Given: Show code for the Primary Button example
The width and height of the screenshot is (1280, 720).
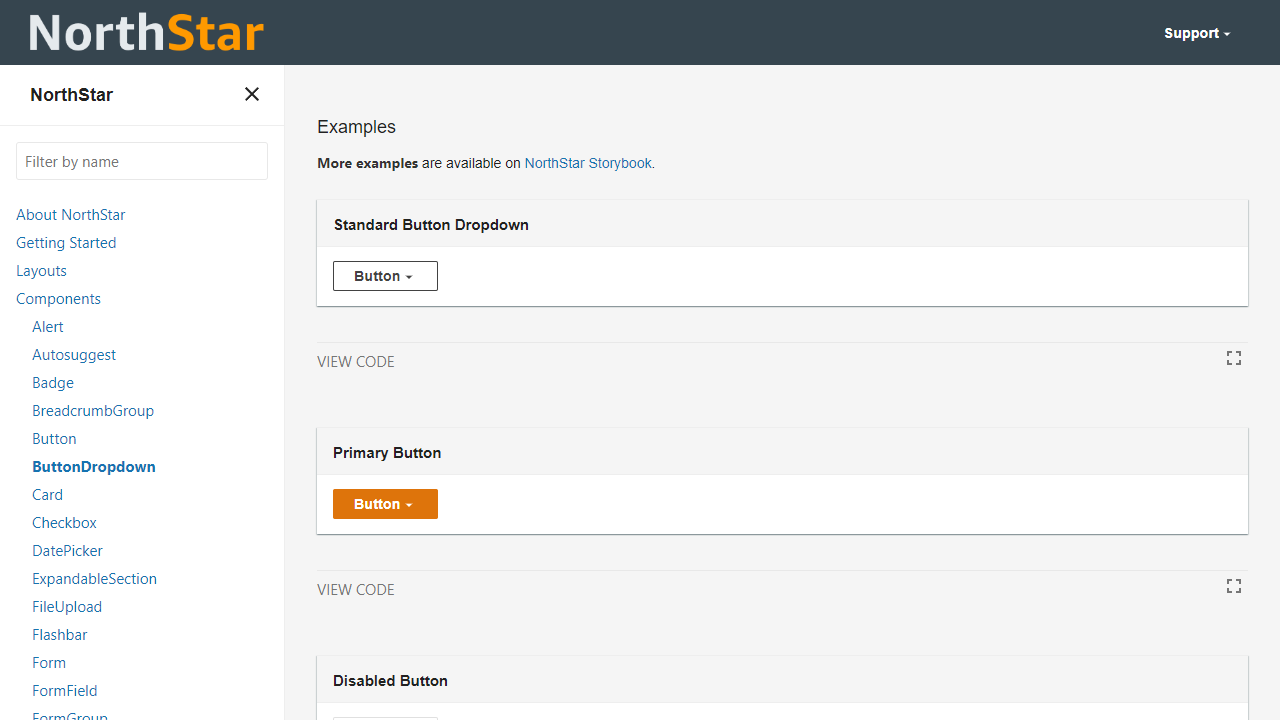Looking at the screenshot, I should click(356, 590).
